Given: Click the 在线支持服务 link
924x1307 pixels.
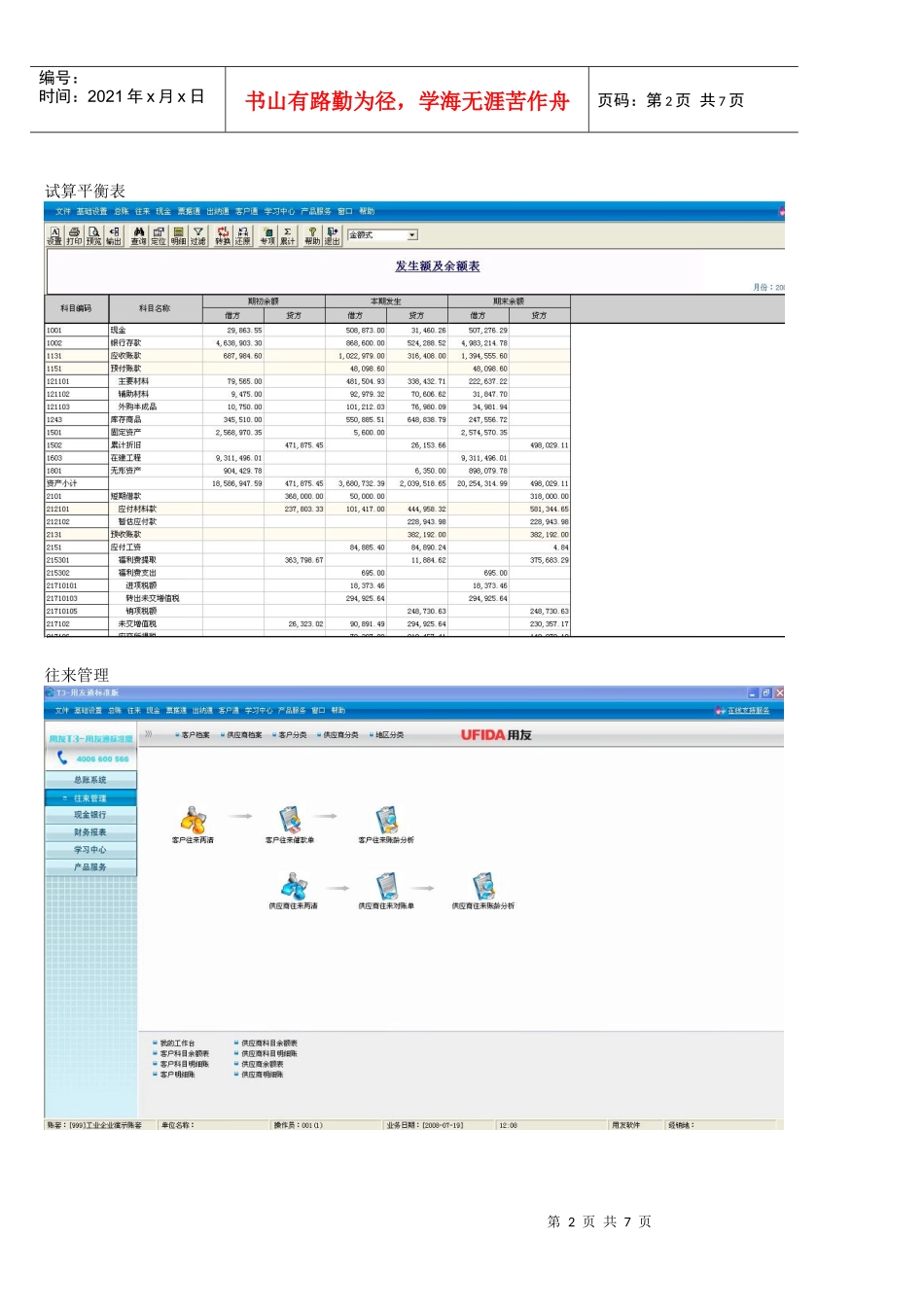Looking at the screenshot, I should 748,711.
